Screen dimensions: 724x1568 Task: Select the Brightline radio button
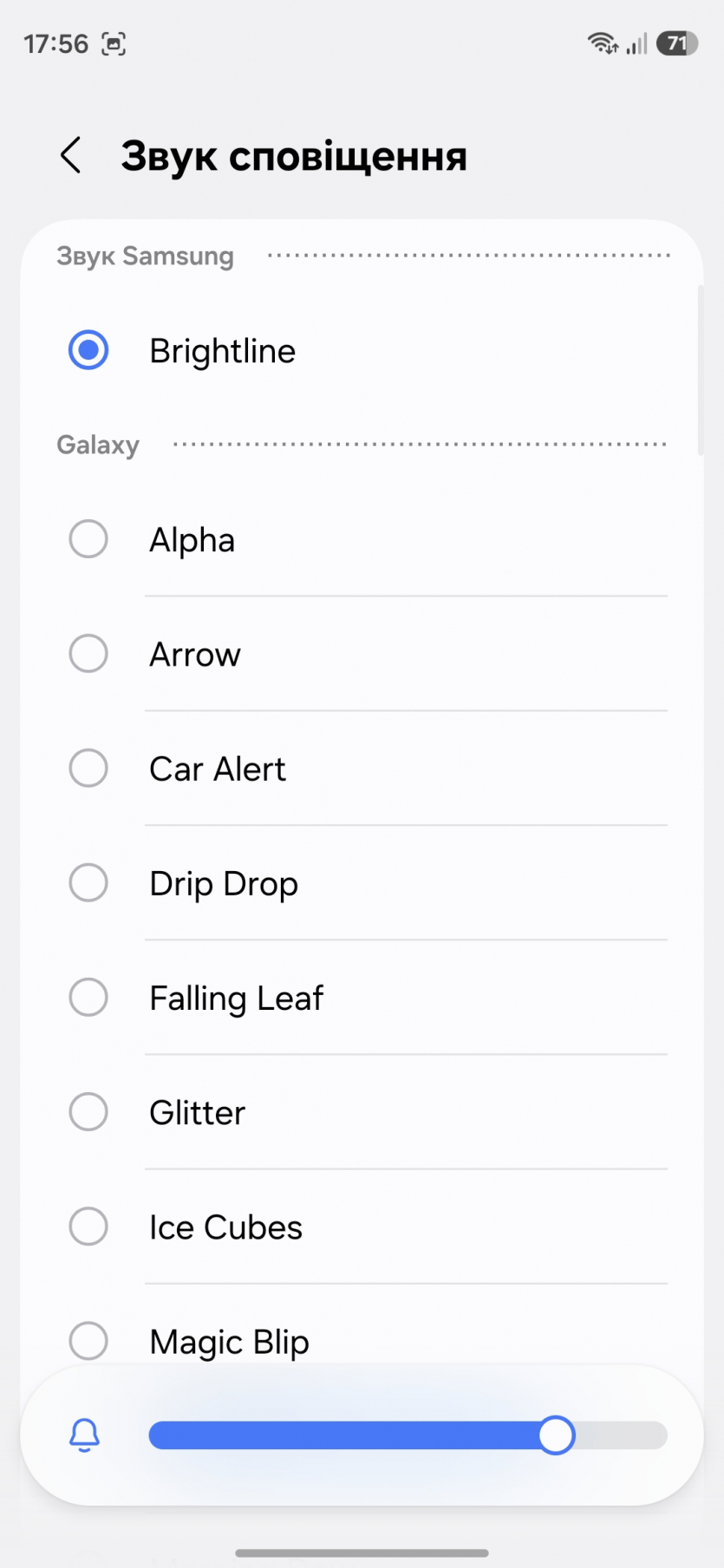[x=88, y=350]
